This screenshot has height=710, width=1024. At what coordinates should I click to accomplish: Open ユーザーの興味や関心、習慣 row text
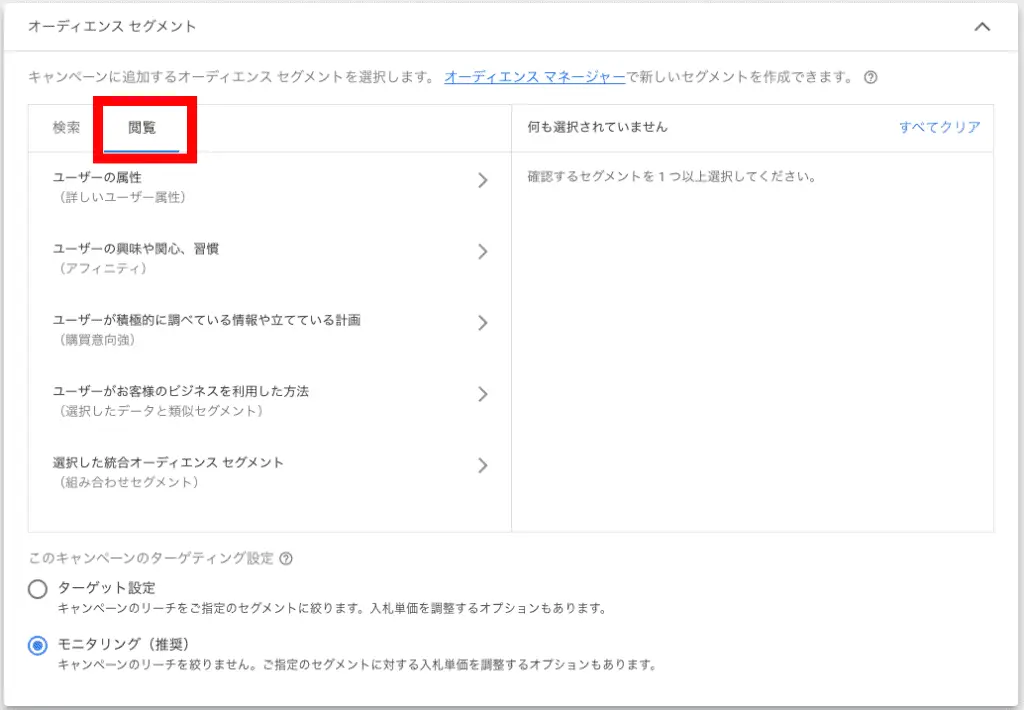point(136,248)
